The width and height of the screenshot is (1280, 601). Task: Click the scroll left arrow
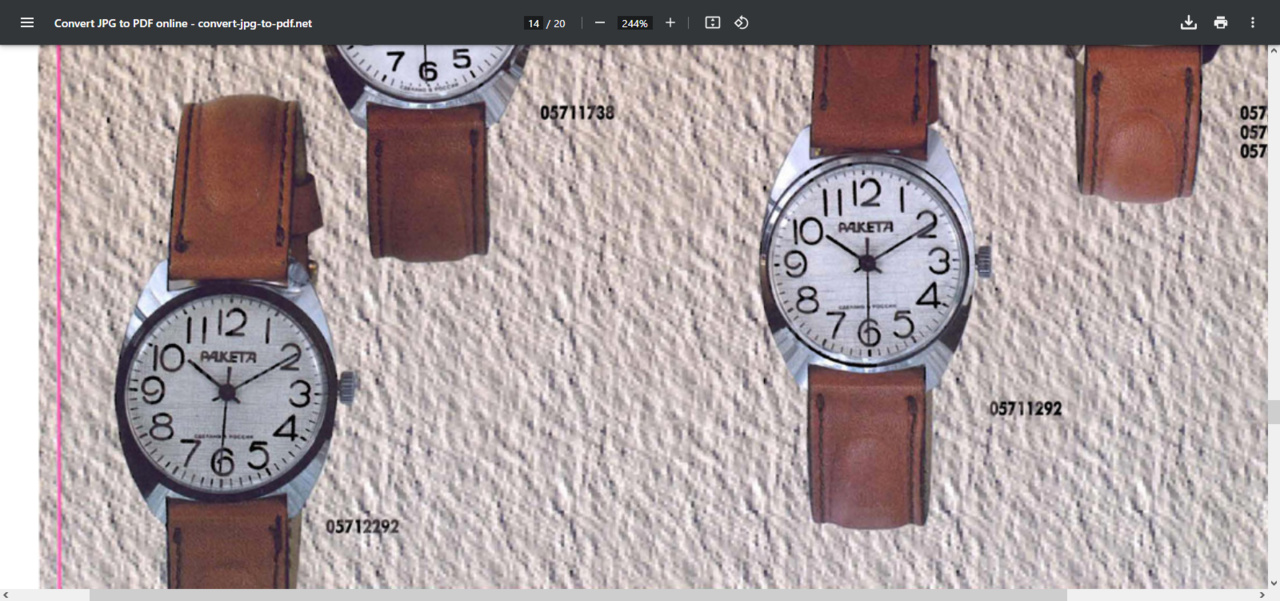click(6, 595)
